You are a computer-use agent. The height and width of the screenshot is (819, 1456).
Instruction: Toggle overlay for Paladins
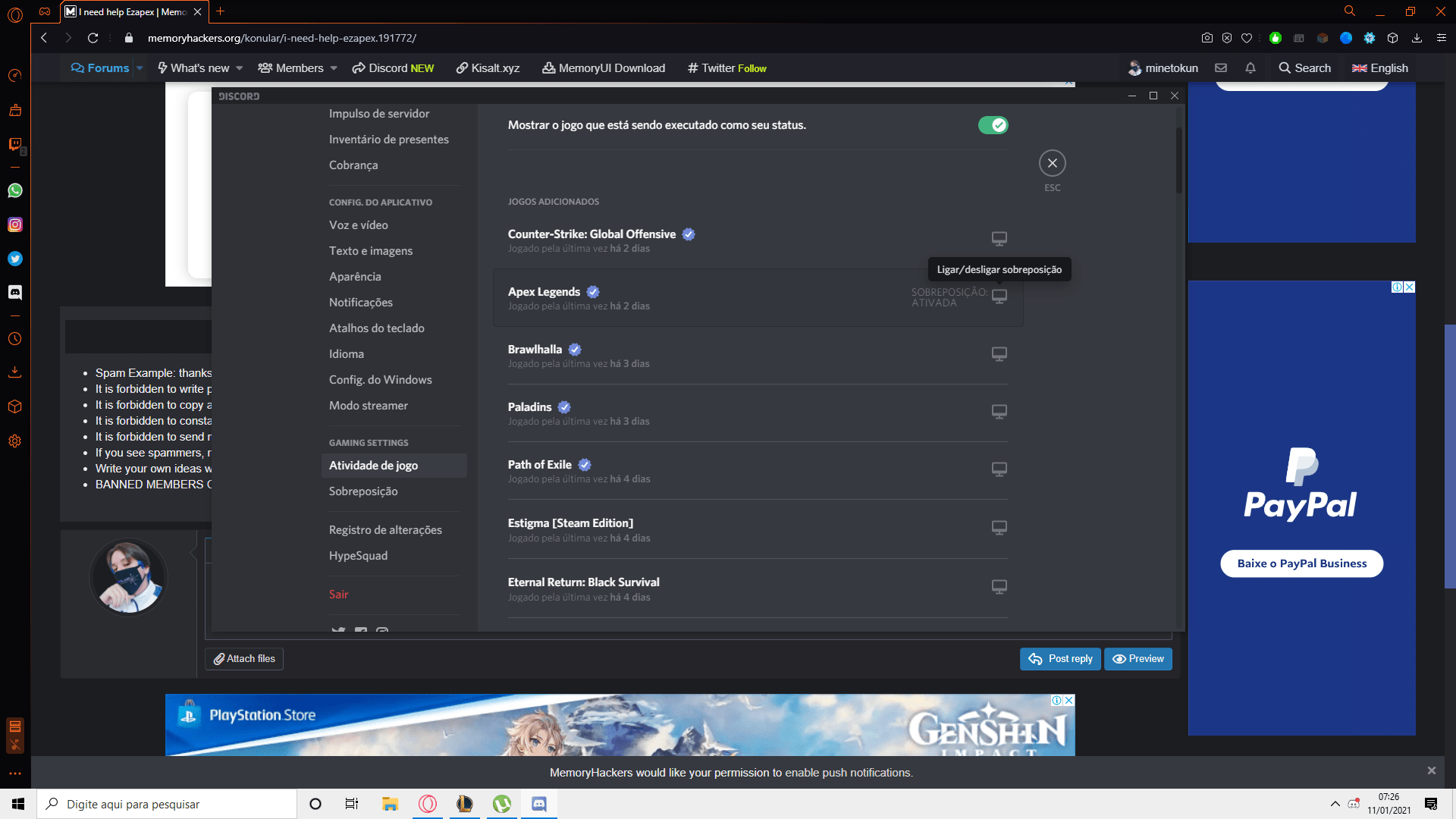coord(999,412)
